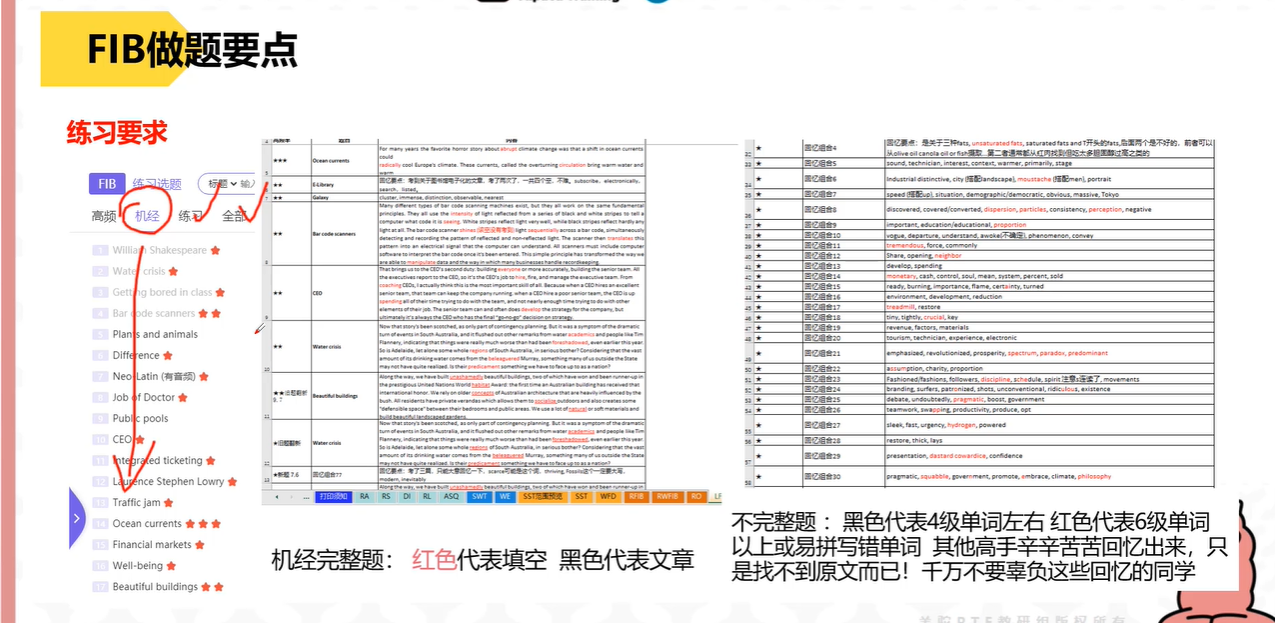Switch to ASQ sheet tab
Screen dimensions: 1275x623
[x=451, y=496]
